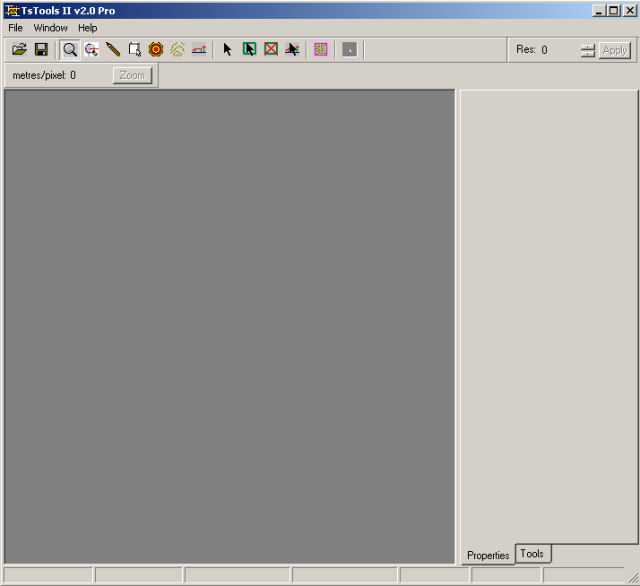Click the arrow in green box icon
Screen dimensions: 640x586
pyautogui.click(x=249, y=49)
